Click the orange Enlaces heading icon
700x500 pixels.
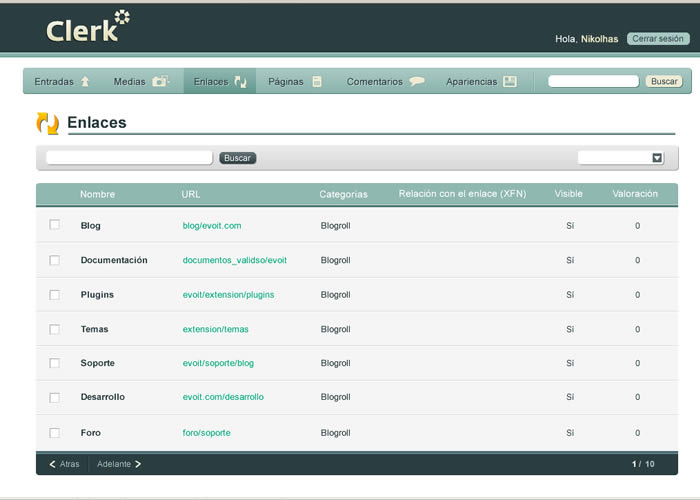tap(48, 123)
